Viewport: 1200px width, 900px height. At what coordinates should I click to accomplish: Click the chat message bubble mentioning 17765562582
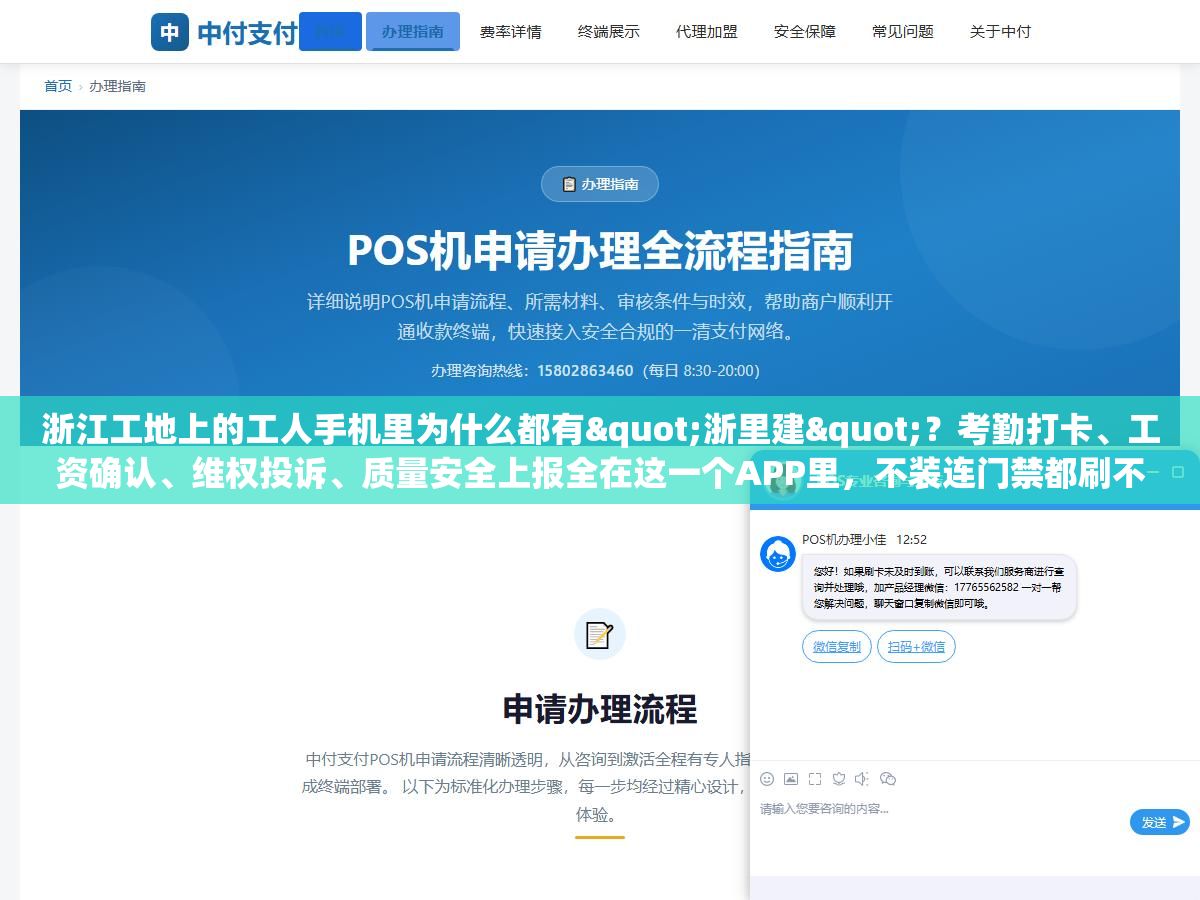[939, 586]
